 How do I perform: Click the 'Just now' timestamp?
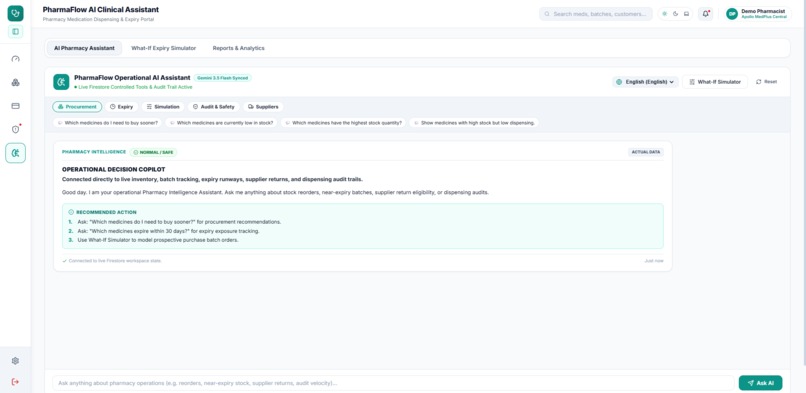(654, 261)
